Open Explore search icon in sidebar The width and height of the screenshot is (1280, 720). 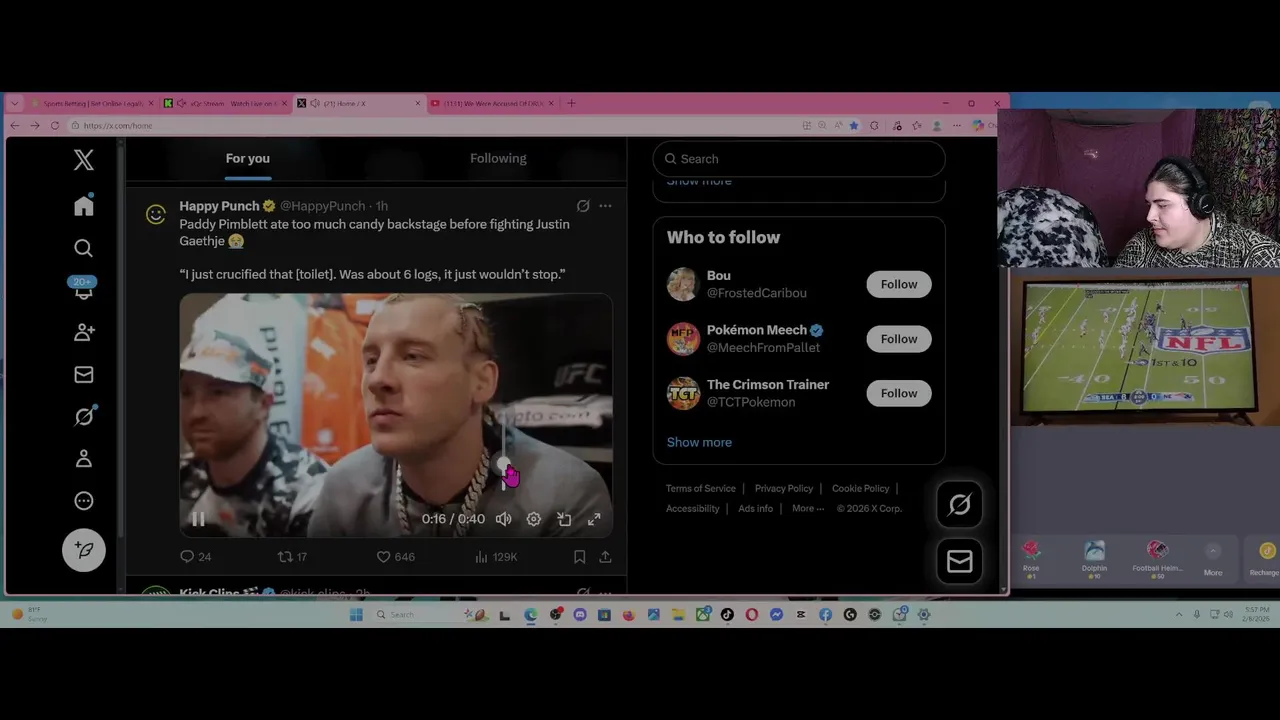[84, 248]
